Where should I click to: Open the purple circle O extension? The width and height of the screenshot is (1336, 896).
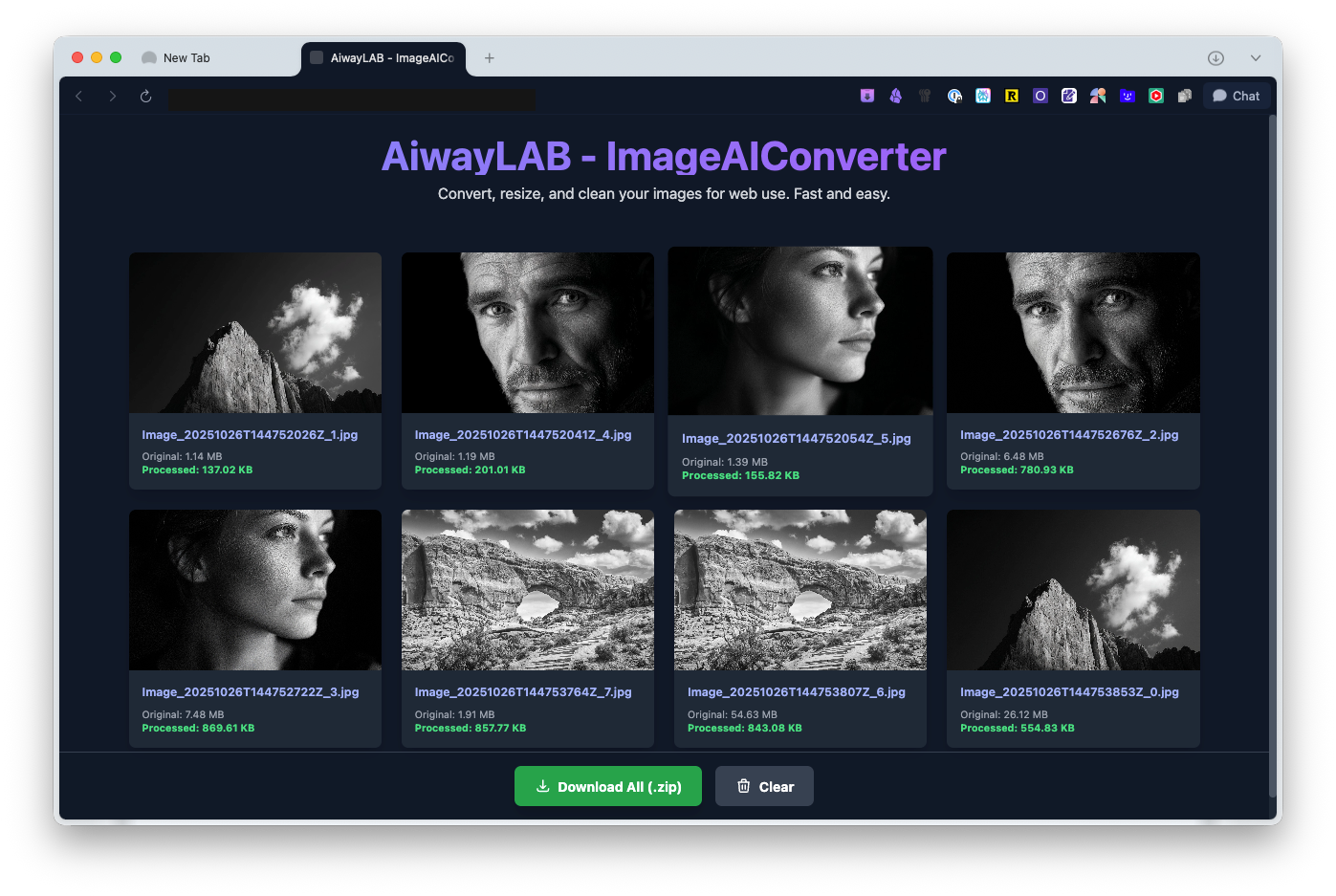pos(1040,96)
